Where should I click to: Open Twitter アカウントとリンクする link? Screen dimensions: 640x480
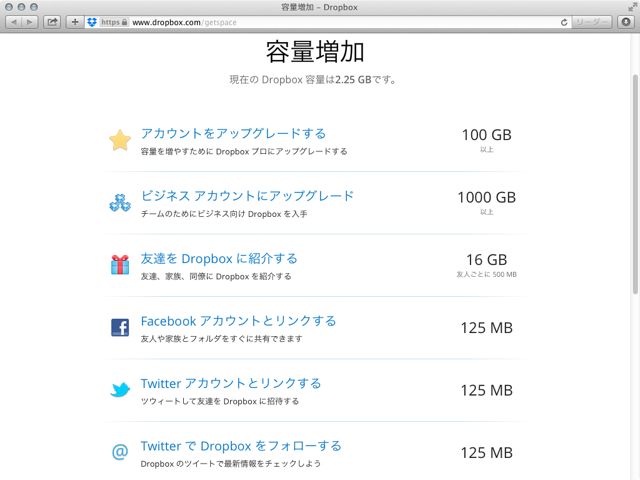tap(231, 384)
